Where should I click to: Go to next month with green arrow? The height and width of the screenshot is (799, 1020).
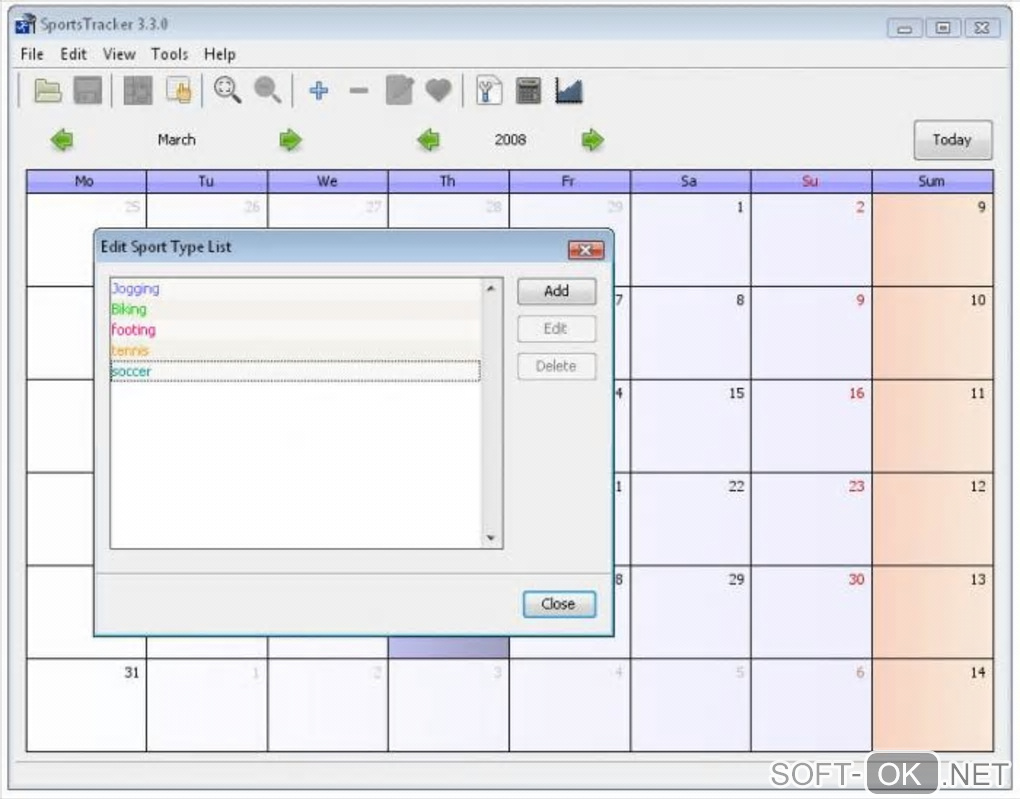[x=290, y=140]
